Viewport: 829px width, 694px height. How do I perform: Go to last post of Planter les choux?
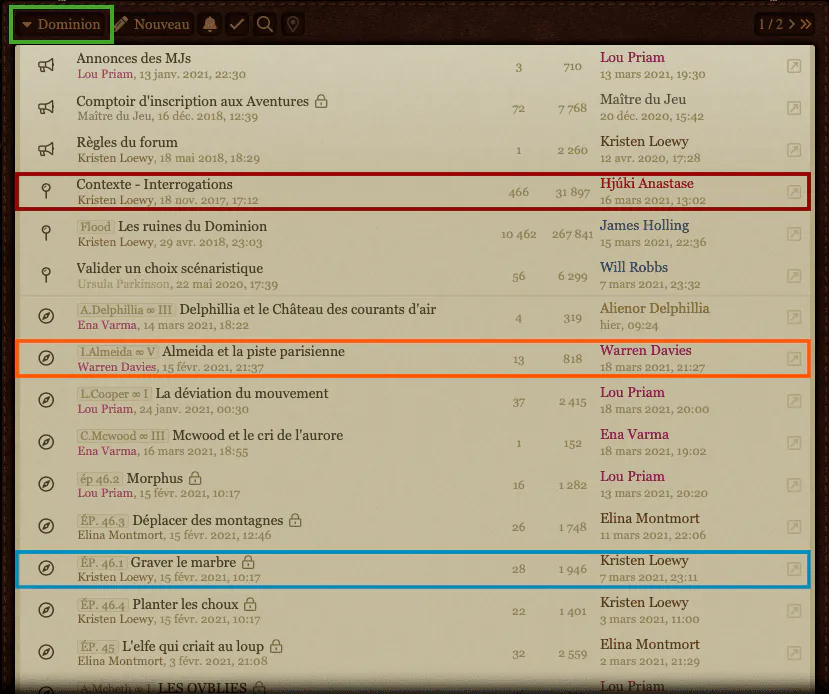pyautogui.click(x=794, y=611)
